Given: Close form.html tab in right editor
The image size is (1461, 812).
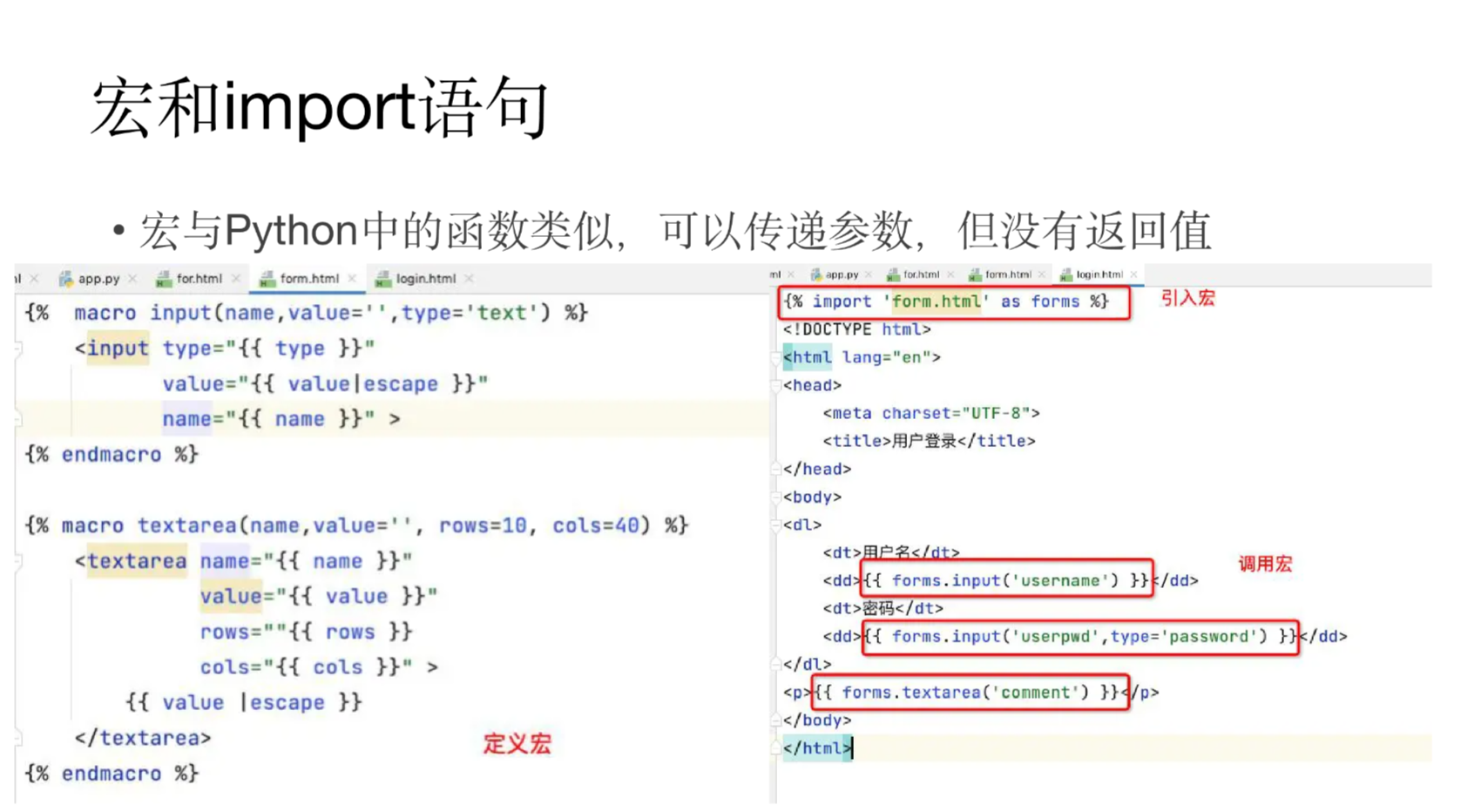Looking at the screenshot, I should pyautogui.click(x=1042, y=274).
